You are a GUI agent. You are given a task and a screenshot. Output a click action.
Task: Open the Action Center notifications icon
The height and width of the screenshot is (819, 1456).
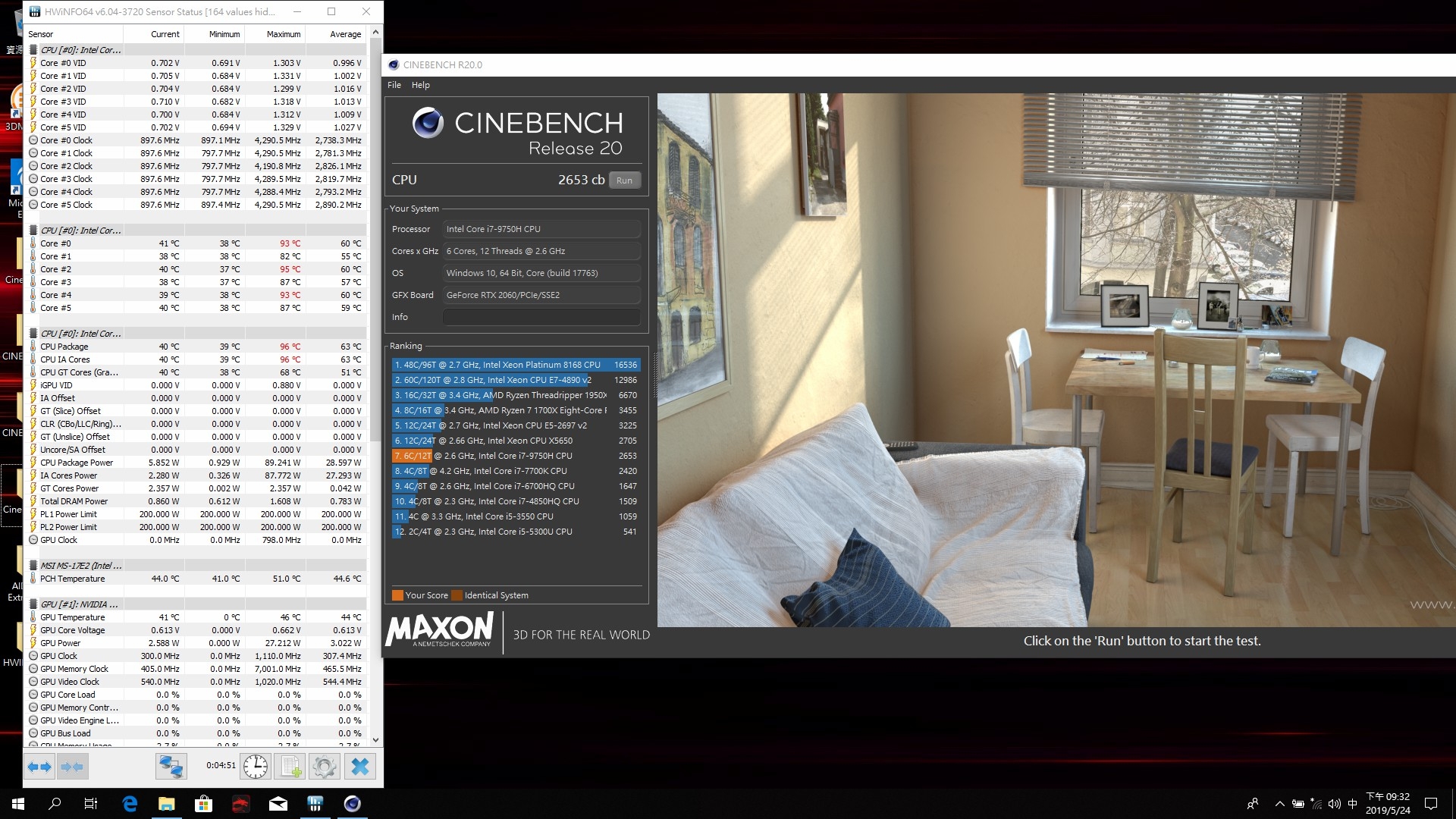1431,804
